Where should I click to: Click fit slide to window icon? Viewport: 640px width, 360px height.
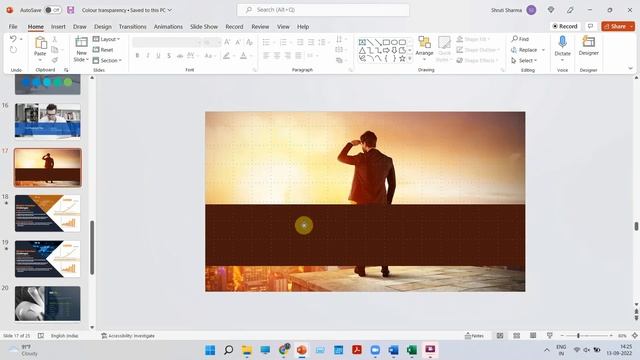[x=635, y=336]
